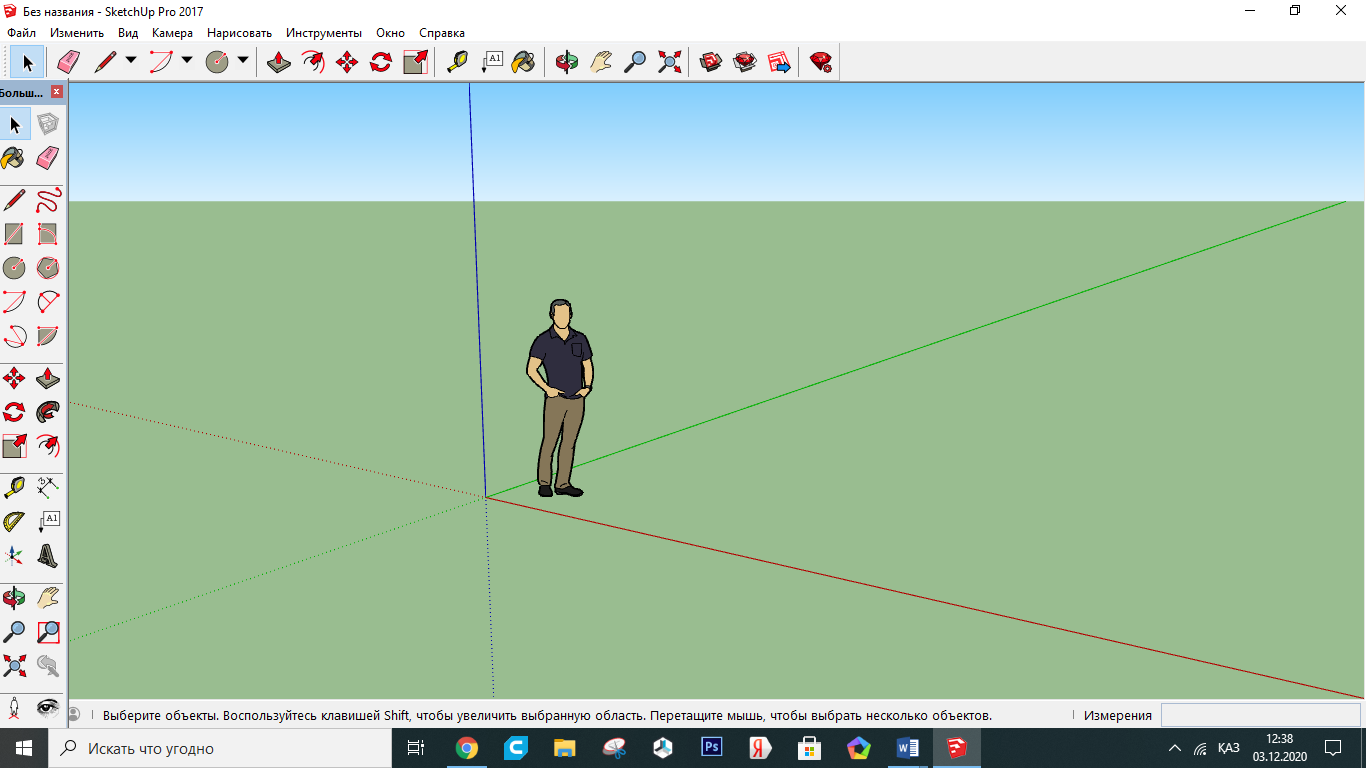Activate the Axes tool

(x=14, y=555)
